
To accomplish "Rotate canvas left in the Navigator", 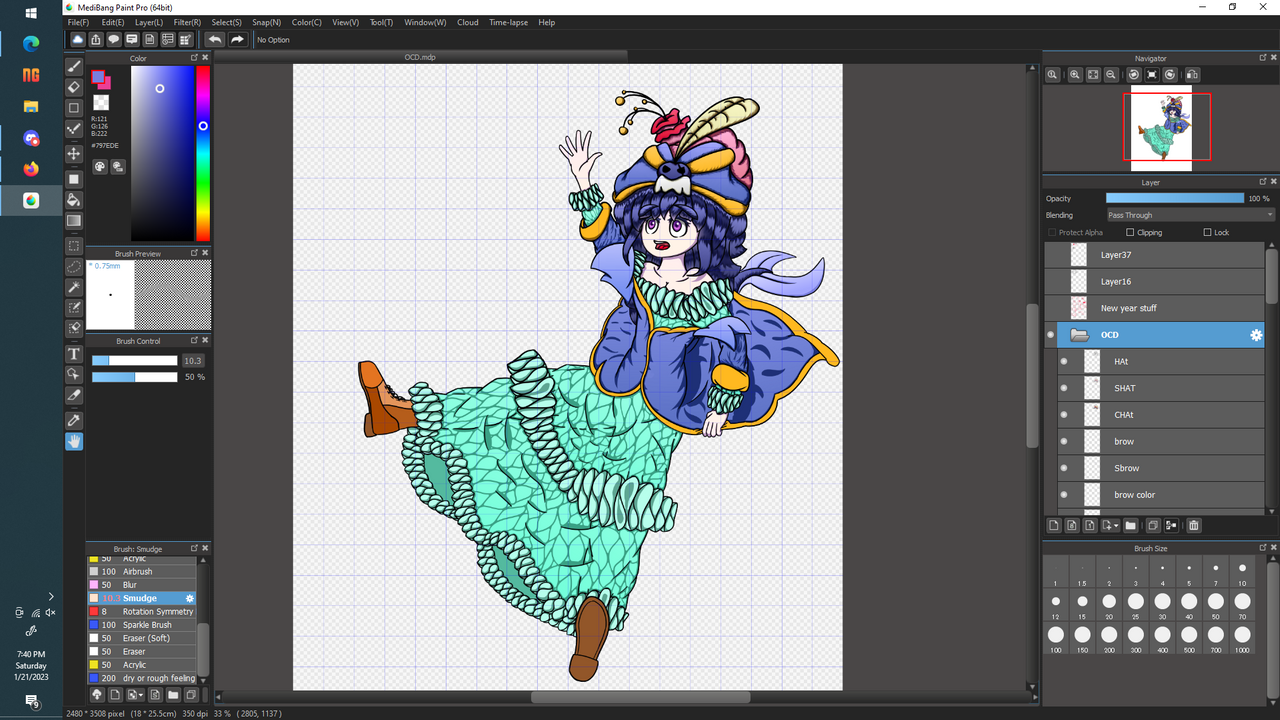I will (1134, 75).
